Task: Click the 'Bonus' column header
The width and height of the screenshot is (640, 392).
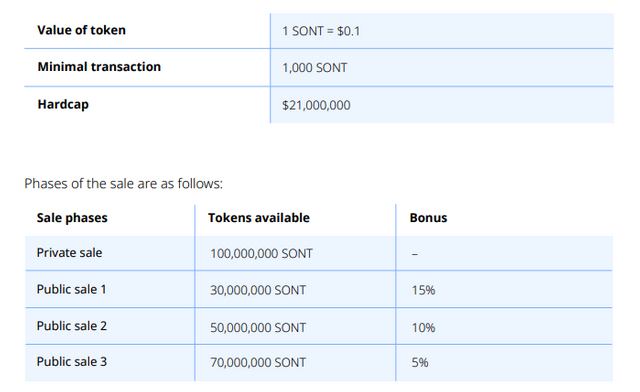Action: (x=428, y=218)
